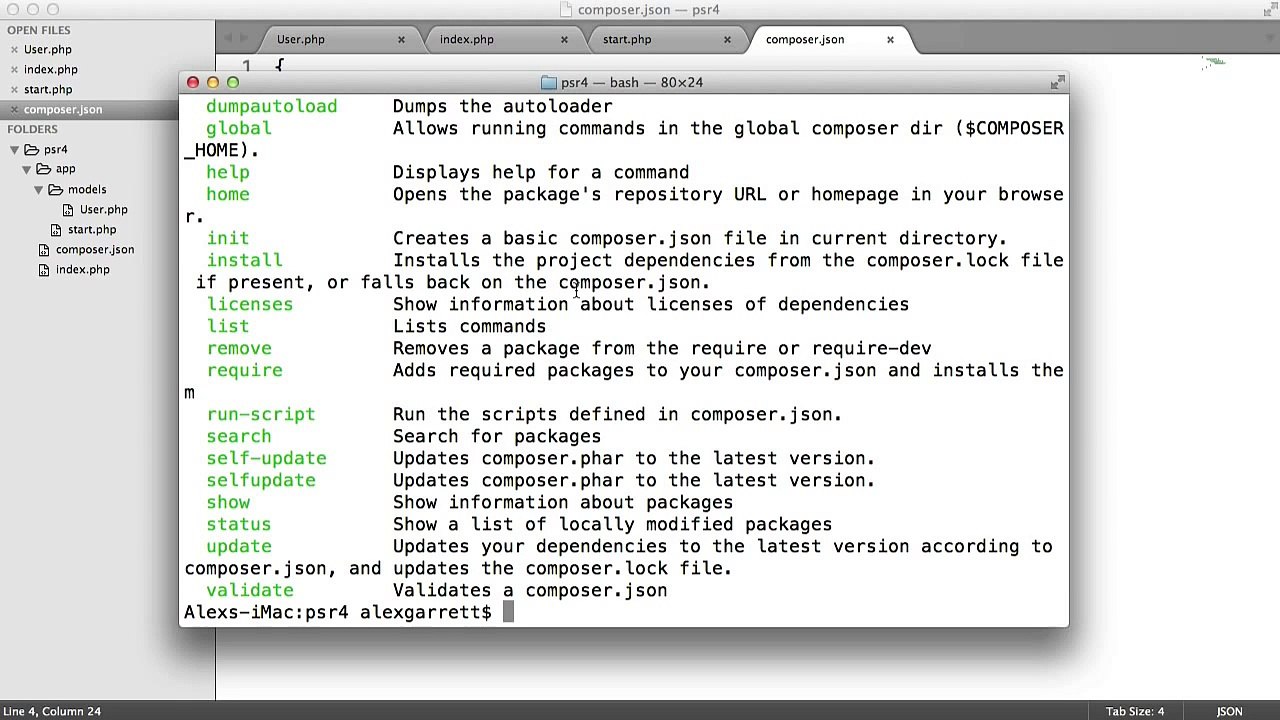Image resolution: width=1280 pixels, height=720 pixels.
Task: Click the 'global' command in the terminal
Action: pos(239,128)
